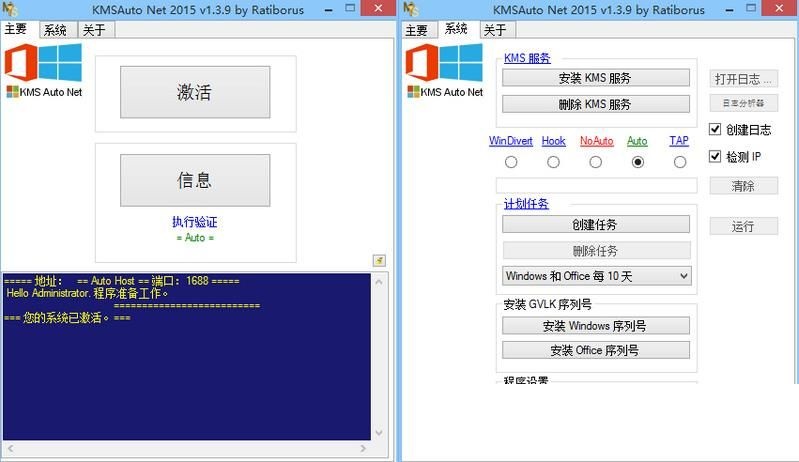Screen dimensions: 799x462
Task: Click the 创建任务 button
Action: pyautogui.click(x=596, y=224)
